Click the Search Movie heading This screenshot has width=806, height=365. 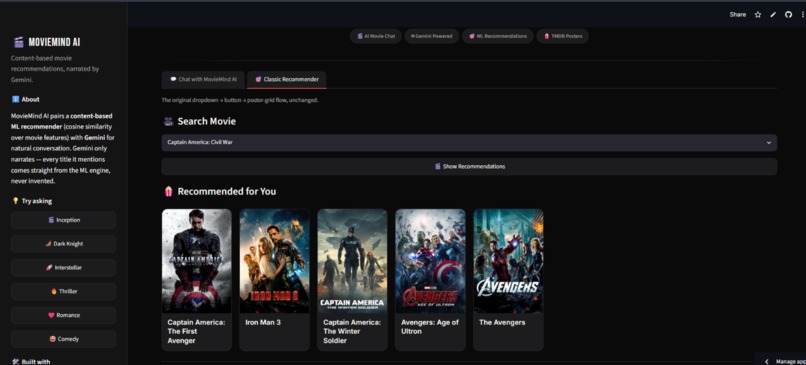(x=207, y=121)
